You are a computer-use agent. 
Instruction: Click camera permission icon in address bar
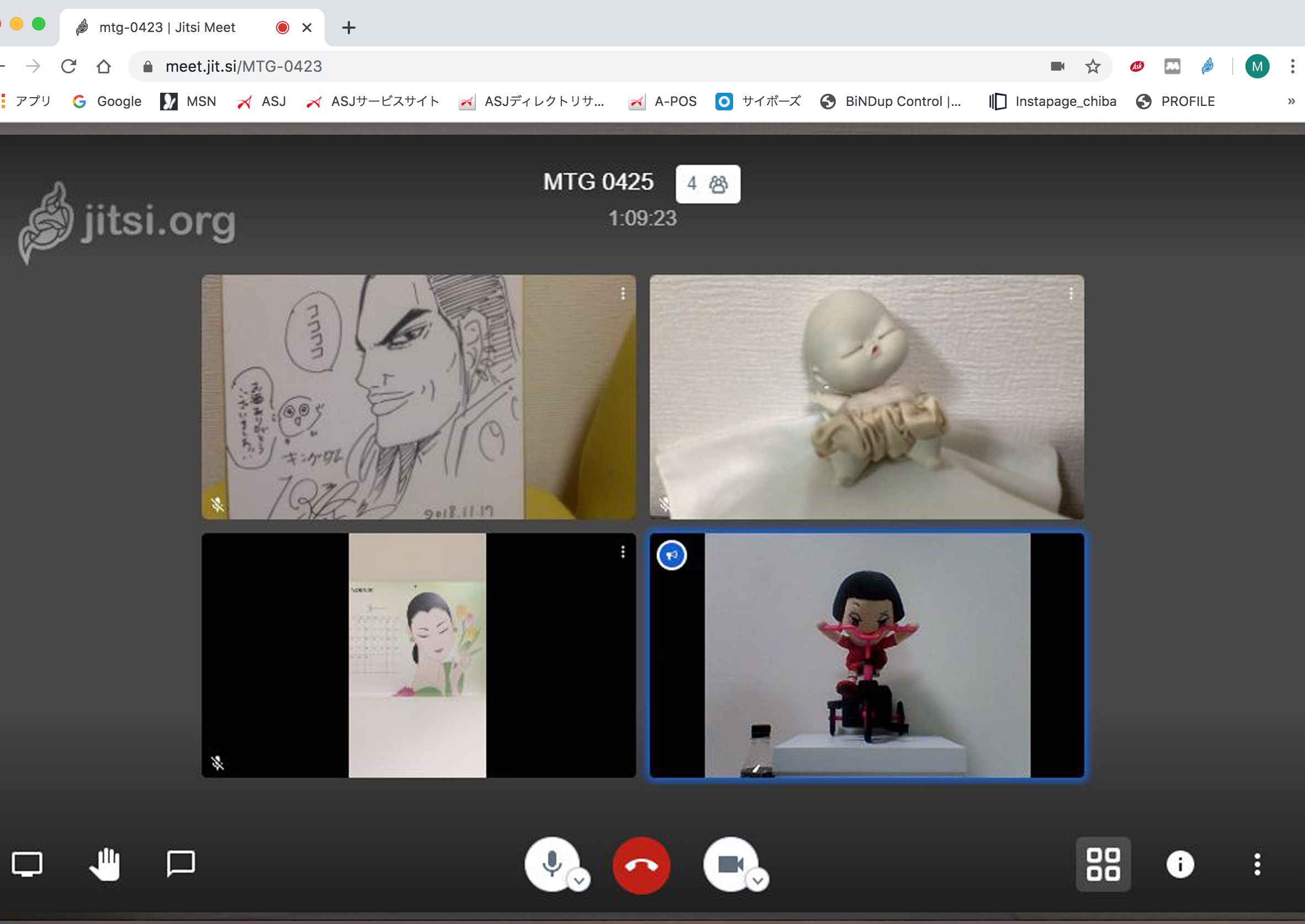[x=1058, y=67]
